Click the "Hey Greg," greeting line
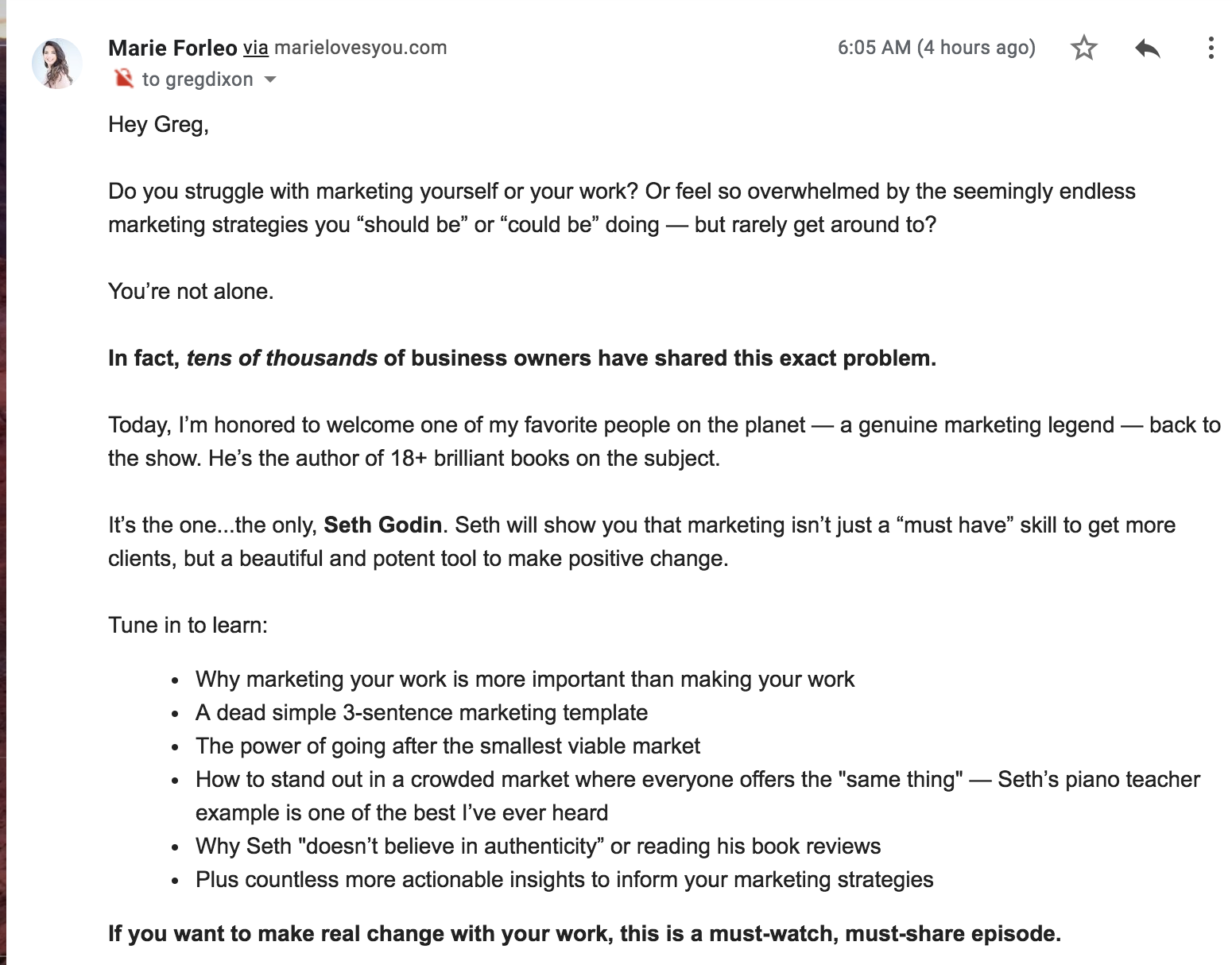1232x965 pixels. [158, 125]
